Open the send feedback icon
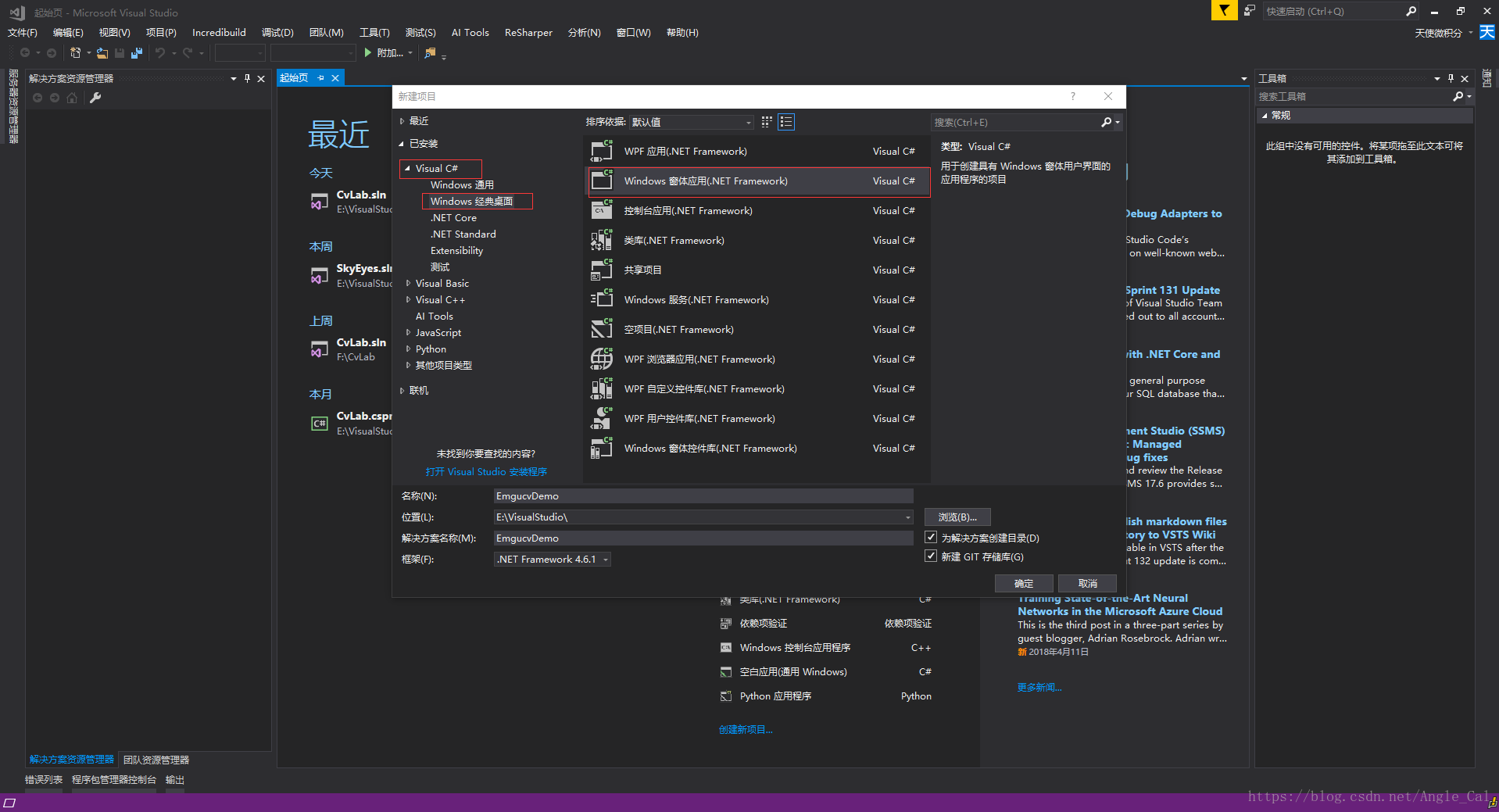 click(1250, 10)
